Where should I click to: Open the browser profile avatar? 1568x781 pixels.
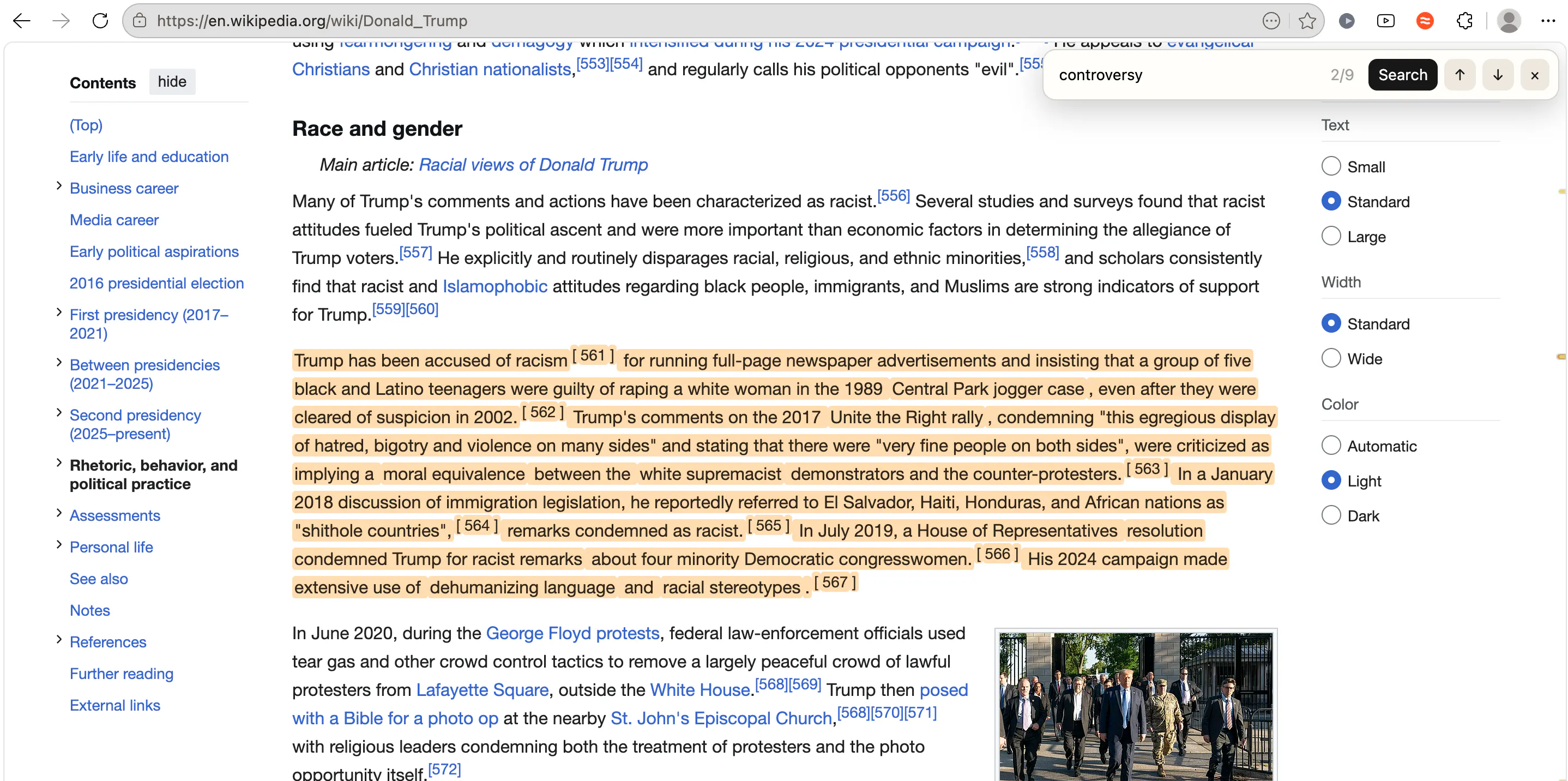(1509, 21)
